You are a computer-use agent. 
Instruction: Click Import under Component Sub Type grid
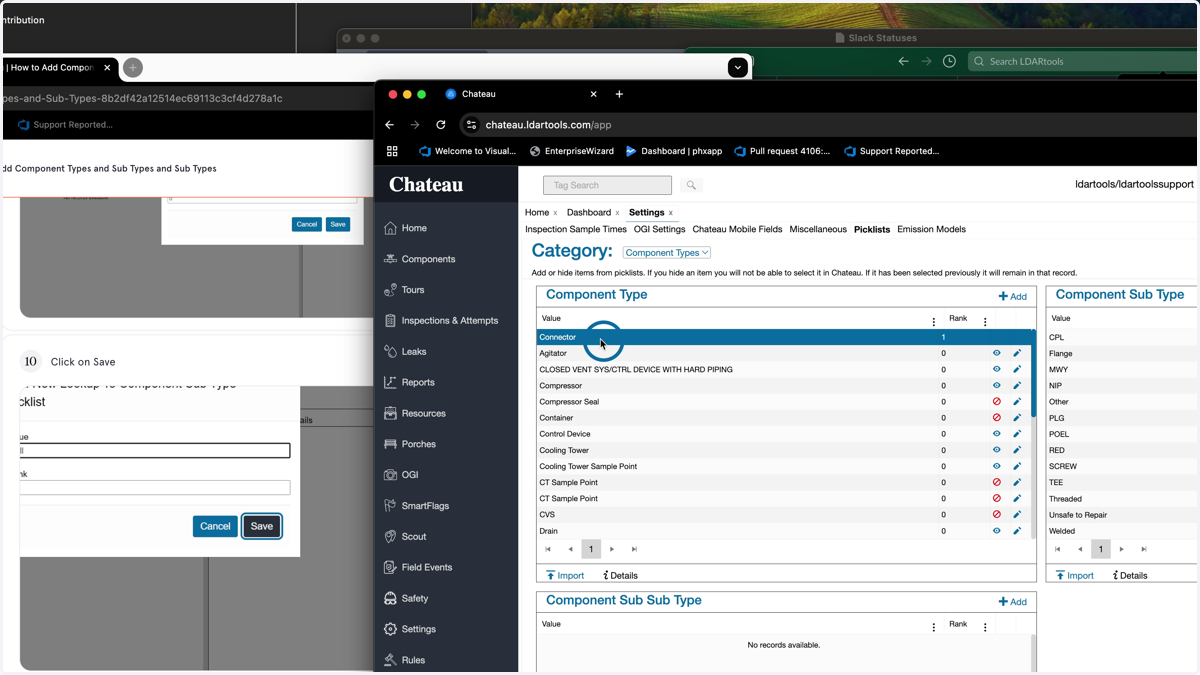[x=1074, y=575]
